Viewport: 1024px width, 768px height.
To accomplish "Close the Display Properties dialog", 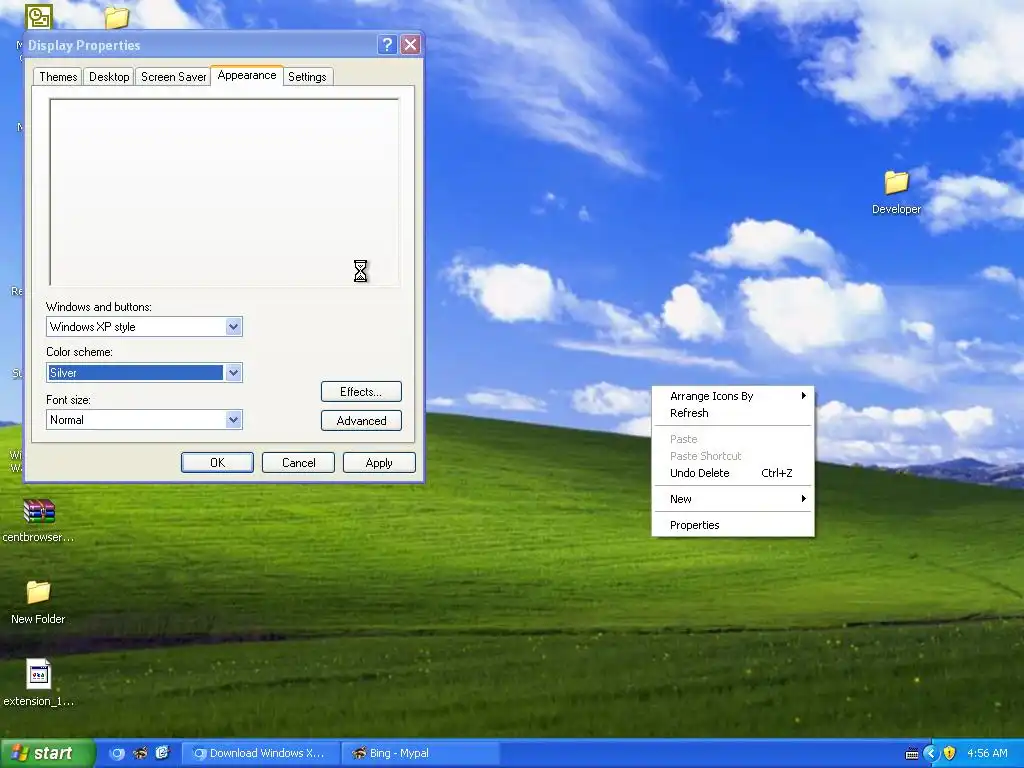I will 410,44.
